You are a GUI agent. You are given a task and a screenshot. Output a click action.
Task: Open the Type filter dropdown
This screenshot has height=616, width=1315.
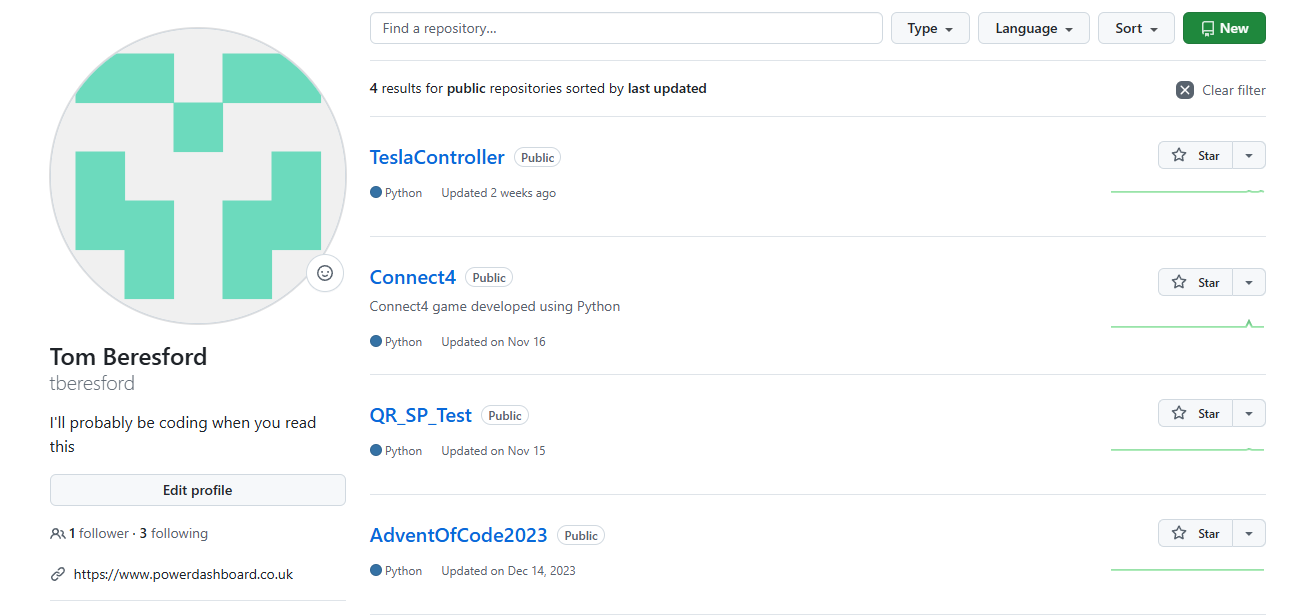tap(930, 29)
